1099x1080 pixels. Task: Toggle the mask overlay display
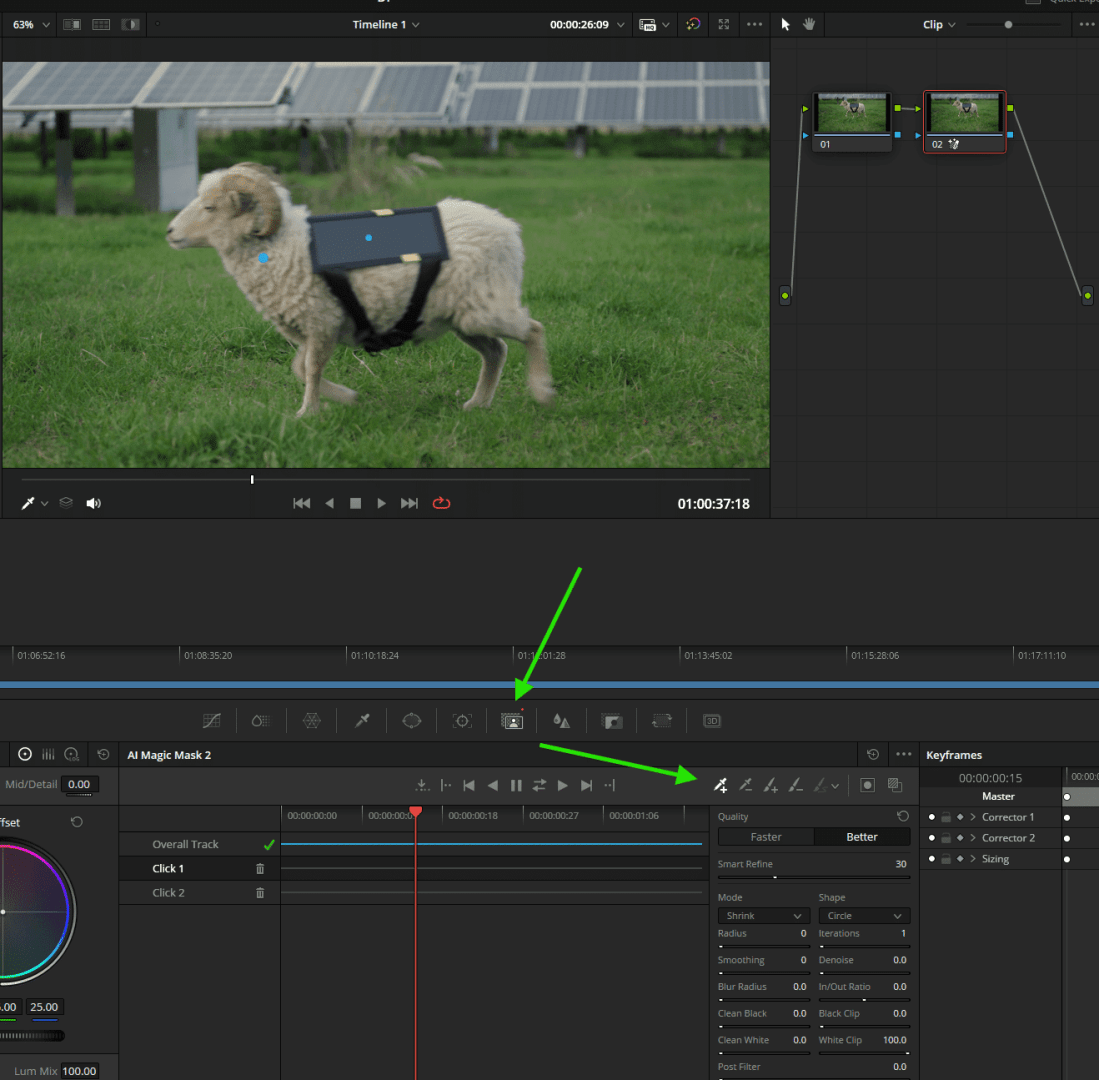coord(867,785)
